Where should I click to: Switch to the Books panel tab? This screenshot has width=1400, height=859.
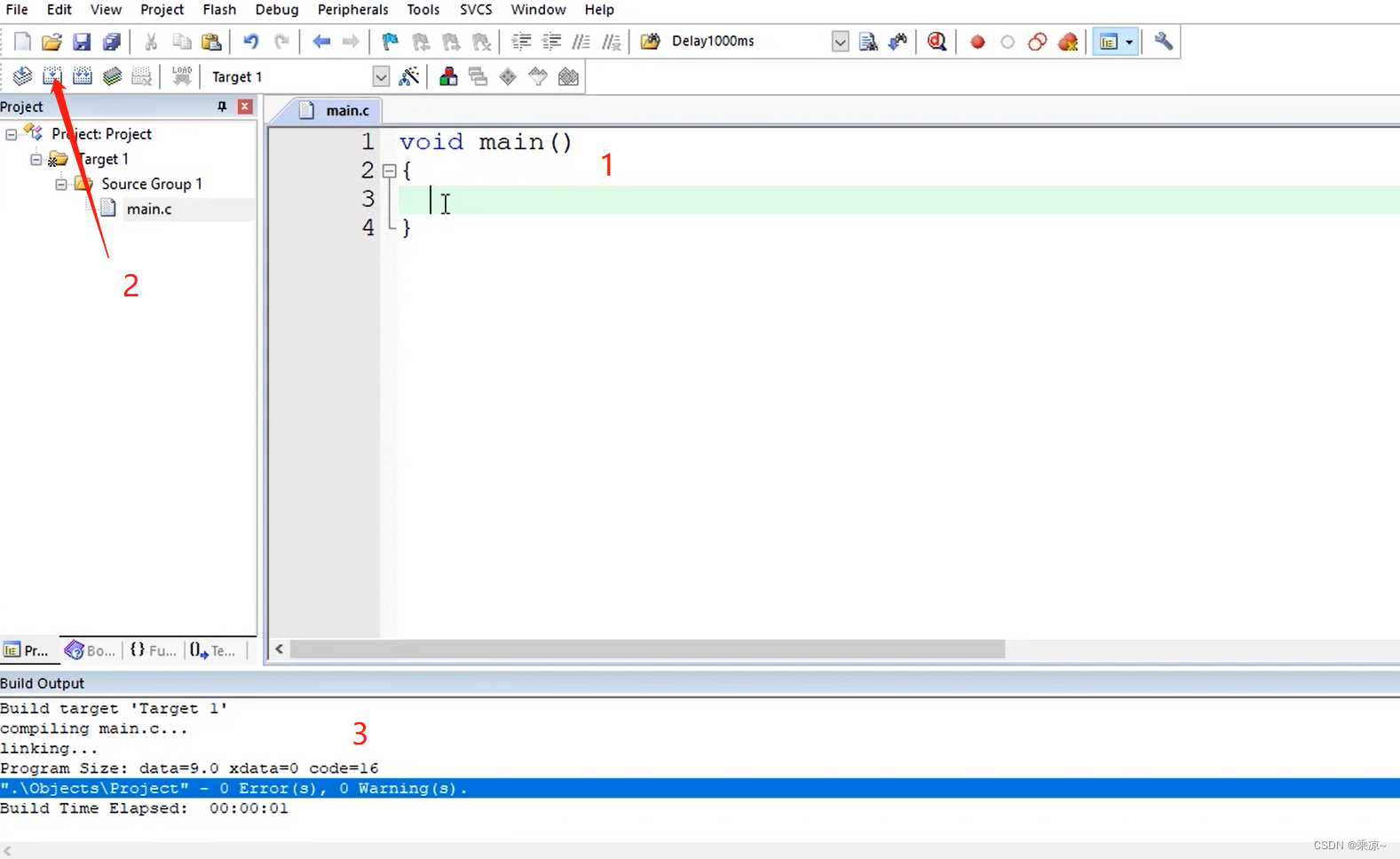[x=91, y=650]
